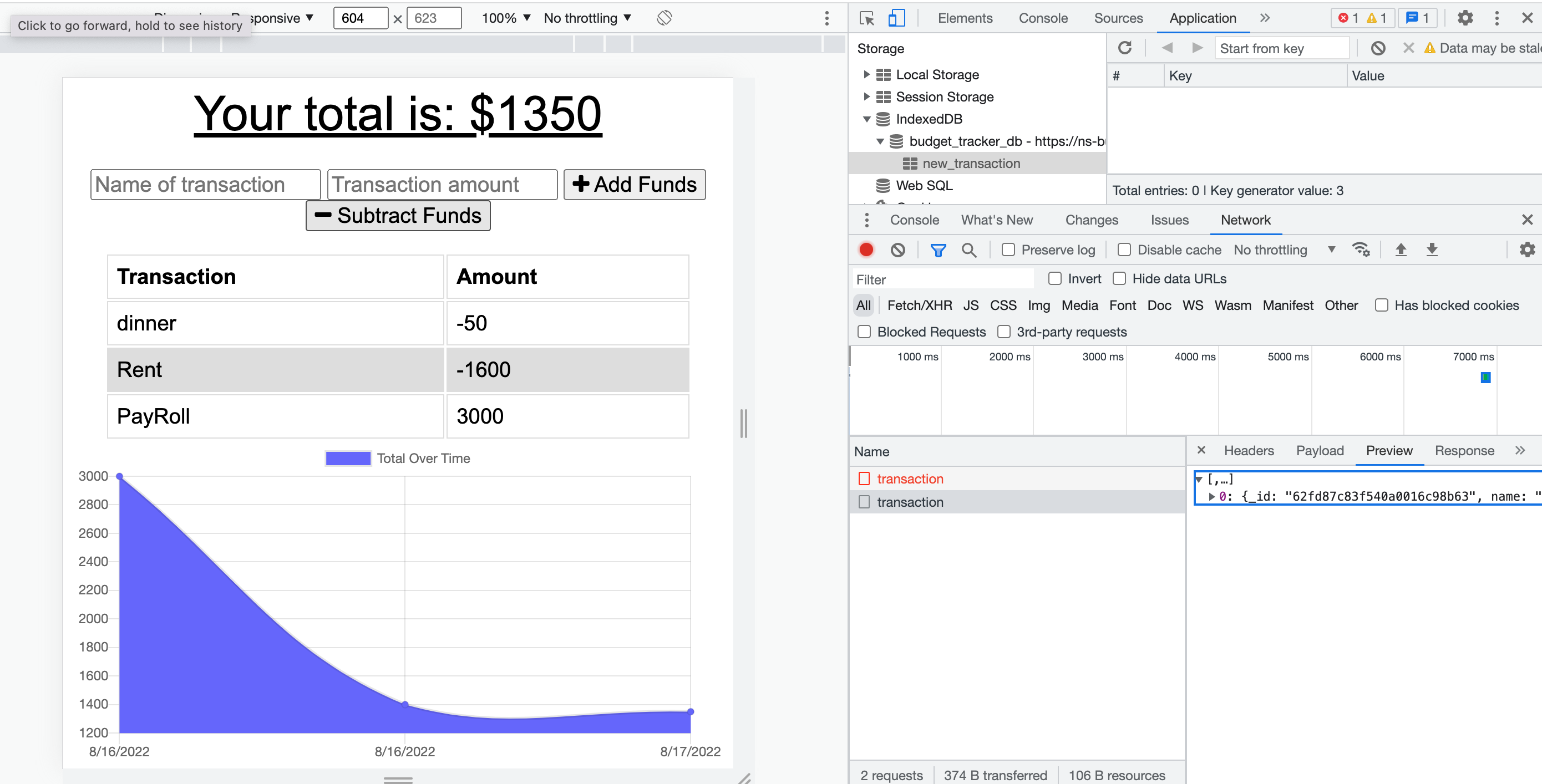Screen dimensions: 1542x784
Task: Enable Preserve log
Action: click(1008, 250)
